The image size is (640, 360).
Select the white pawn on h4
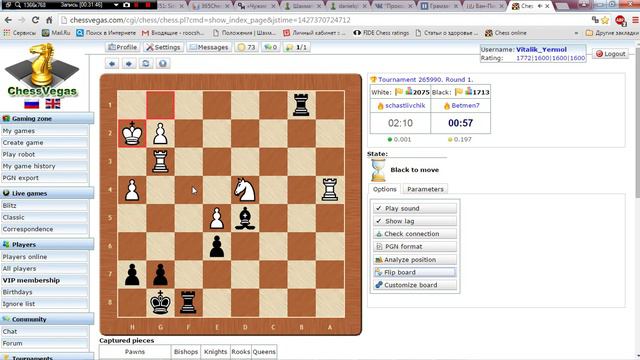coord(132,190)
